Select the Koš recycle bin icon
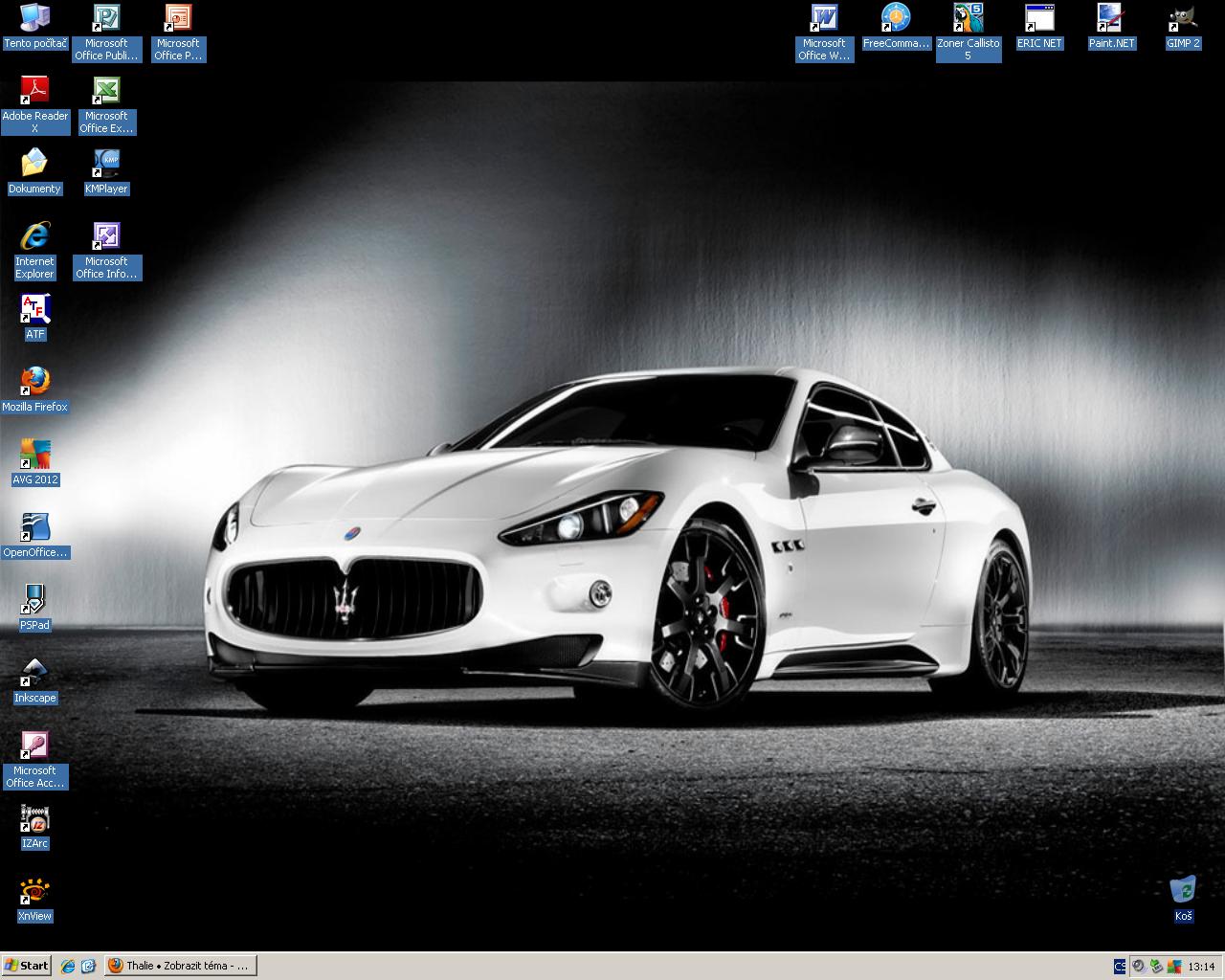Viewport: 1225px width, 980px height. point(1183,890)
